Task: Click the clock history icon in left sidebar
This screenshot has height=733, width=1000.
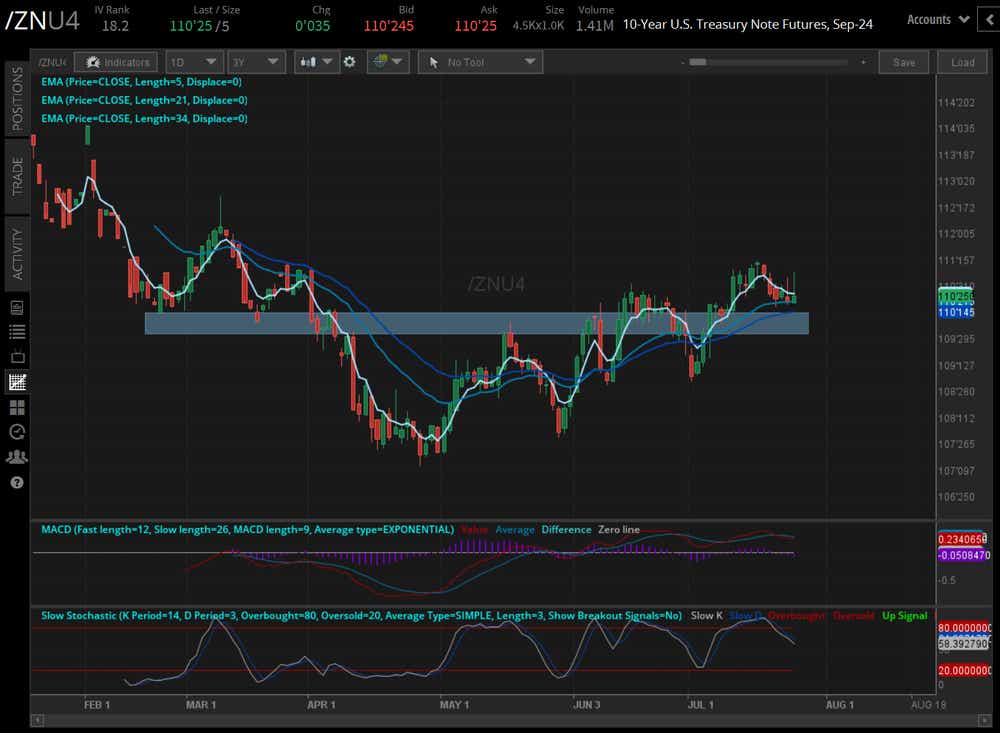Action: [x=14, y=432]
